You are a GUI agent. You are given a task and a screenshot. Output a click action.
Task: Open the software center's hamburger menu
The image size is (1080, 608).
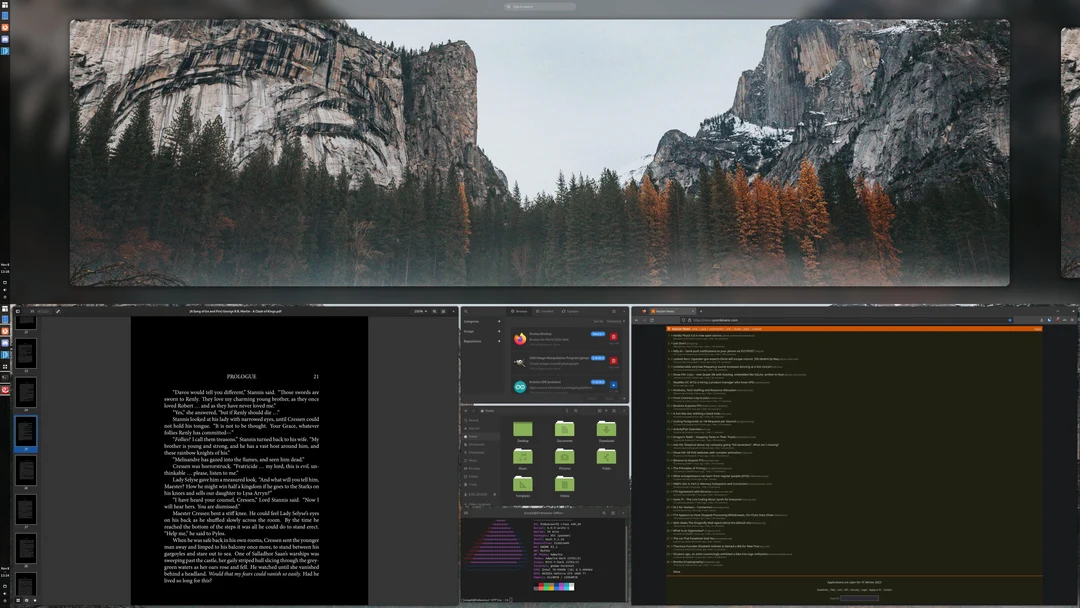point(614,311)
